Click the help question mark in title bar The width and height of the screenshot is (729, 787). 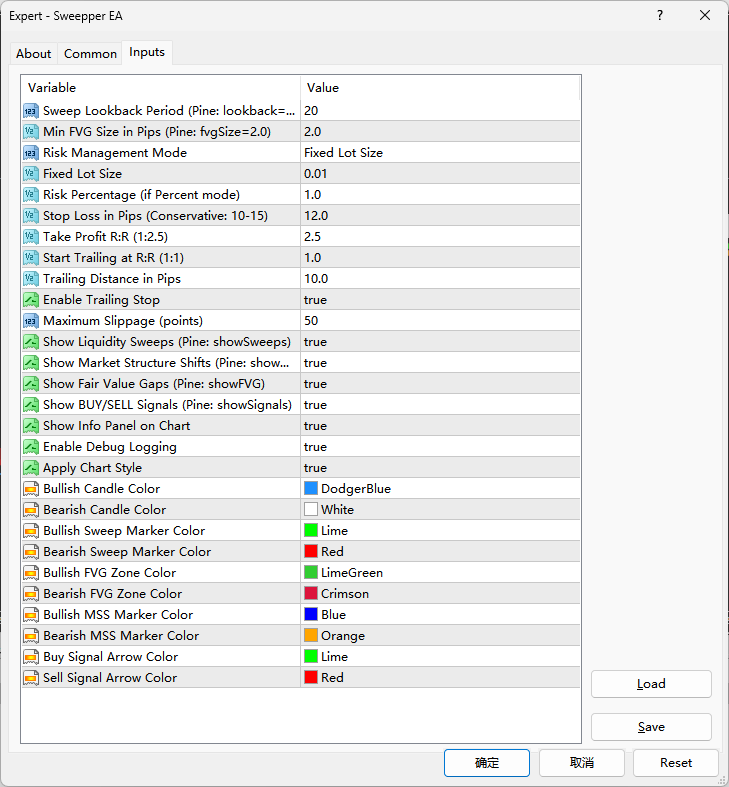660,16
